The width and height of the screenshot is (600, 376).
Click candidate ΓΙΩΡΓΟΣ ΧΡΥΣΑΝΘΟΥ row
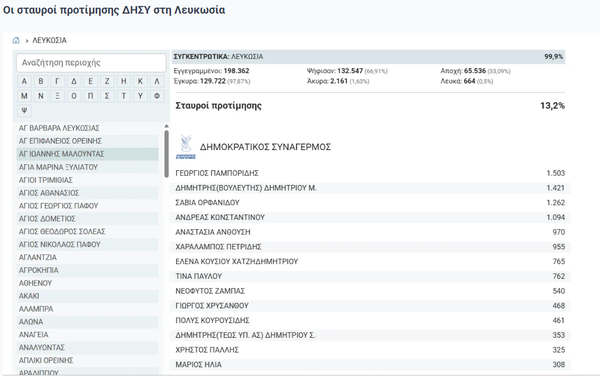[x=370, y=306]
